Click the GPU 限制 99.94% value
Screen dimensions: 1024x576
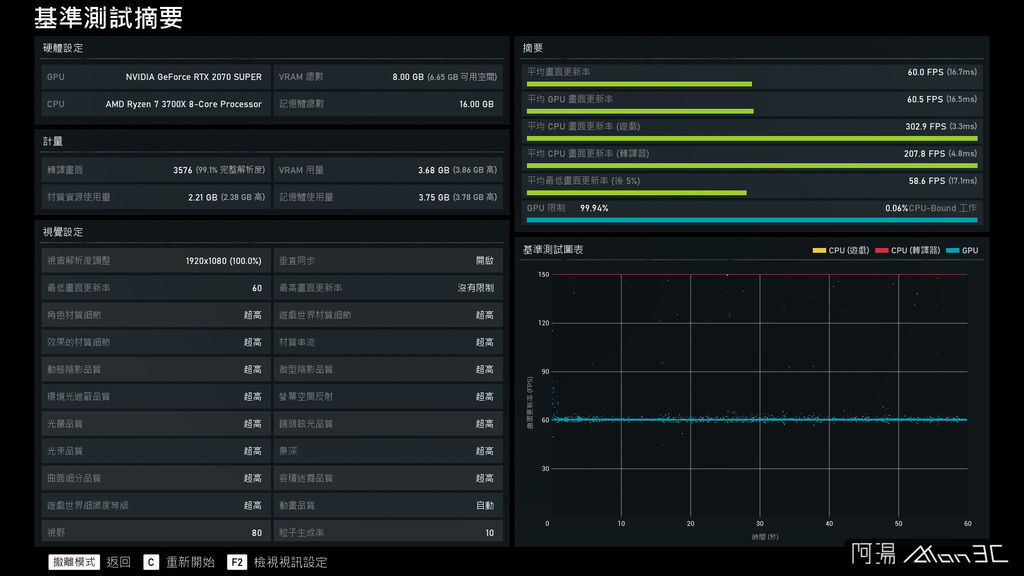point(594,208)
